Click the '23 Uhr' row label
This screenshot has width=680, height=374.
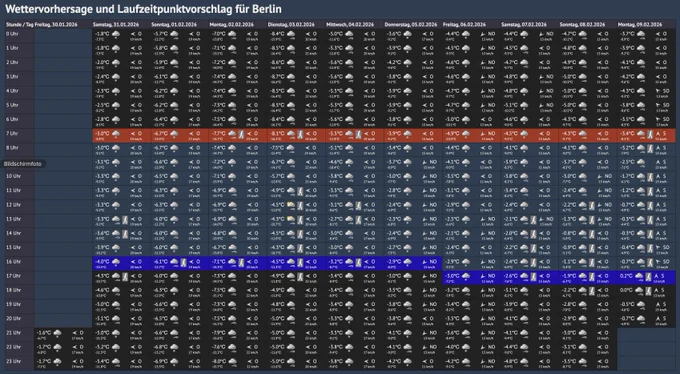click(x=13, y=361)
